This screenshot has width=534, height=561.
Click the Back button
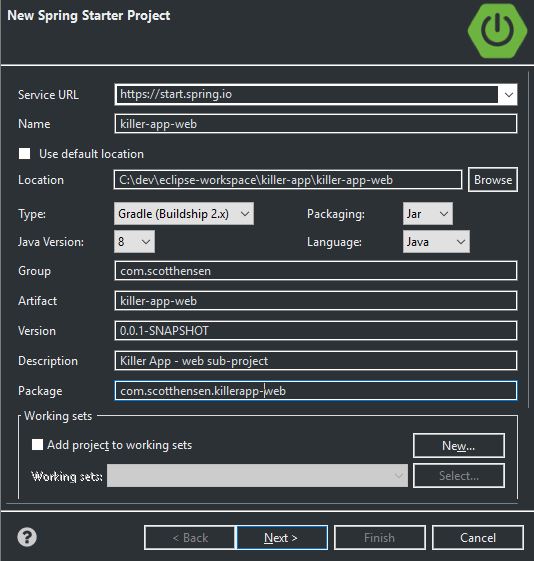point(190,537)
